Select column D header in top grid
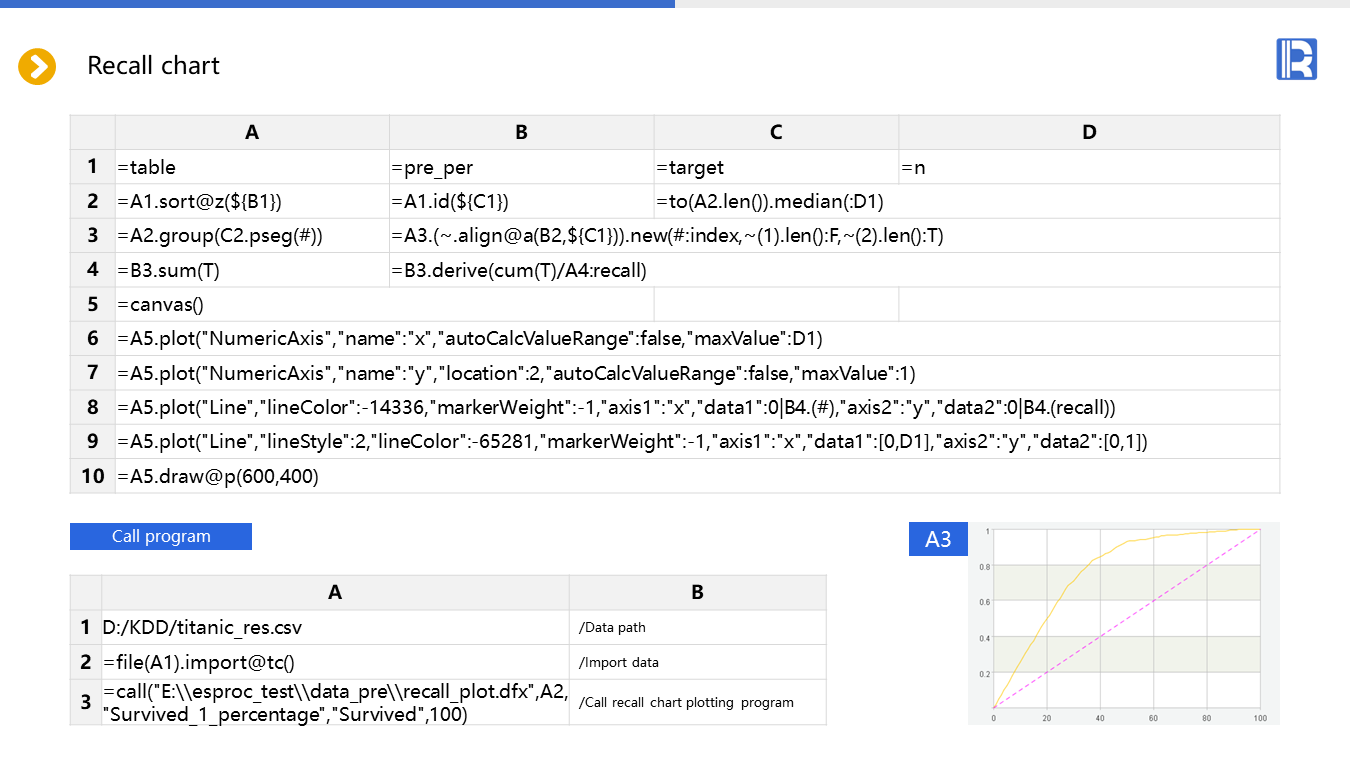Screen dimensions: 1350x759 click(x=1089, y=132)
